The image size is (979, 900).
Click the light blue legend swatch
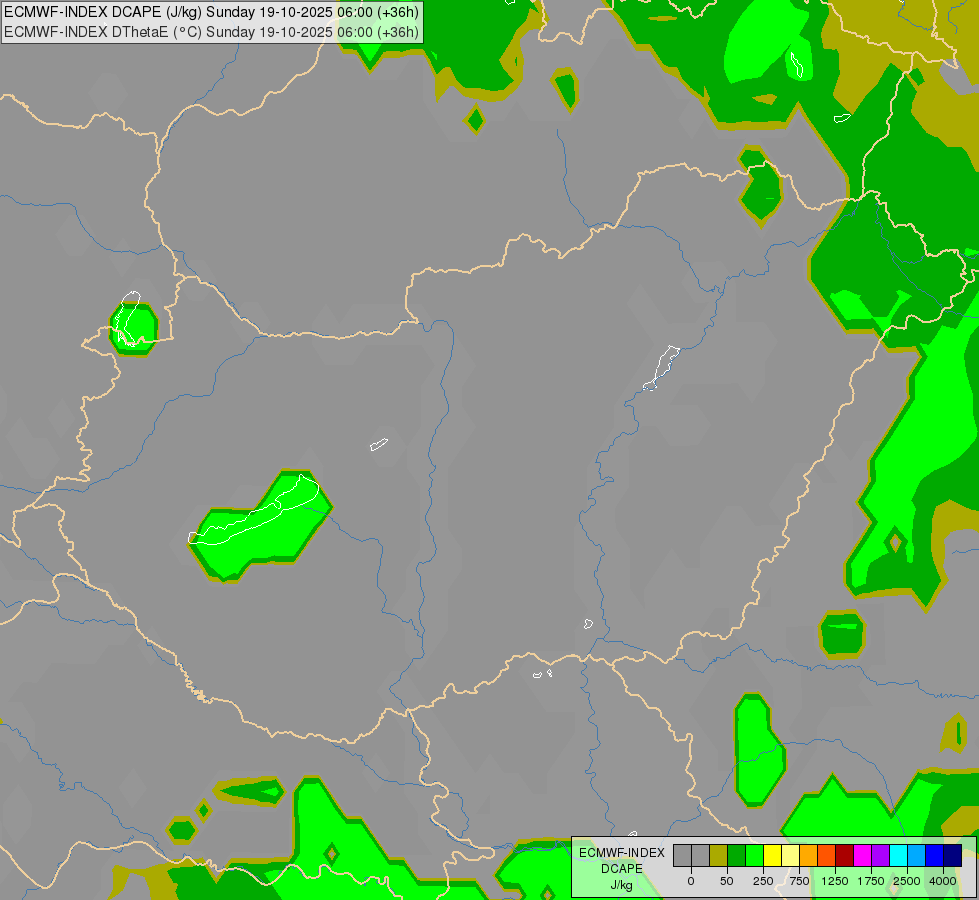(x=917, y=856)
